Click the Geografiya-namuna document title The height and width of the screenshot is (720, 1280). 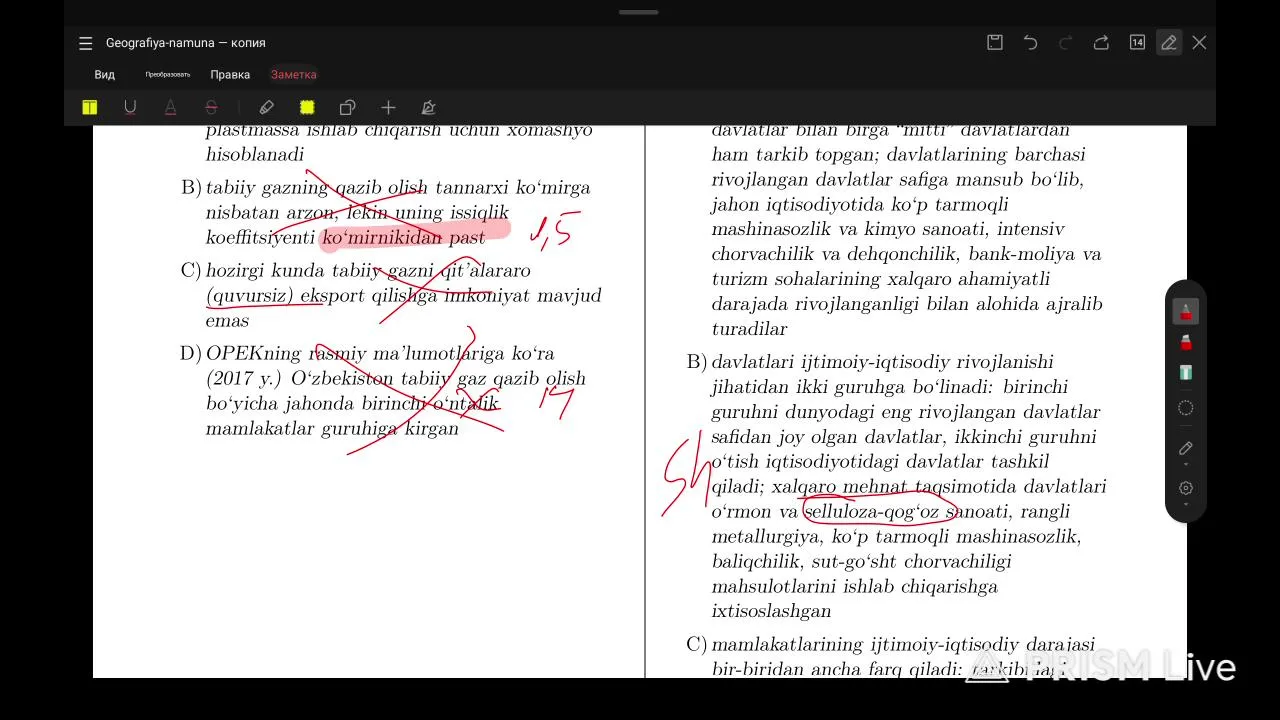[186, 43]
